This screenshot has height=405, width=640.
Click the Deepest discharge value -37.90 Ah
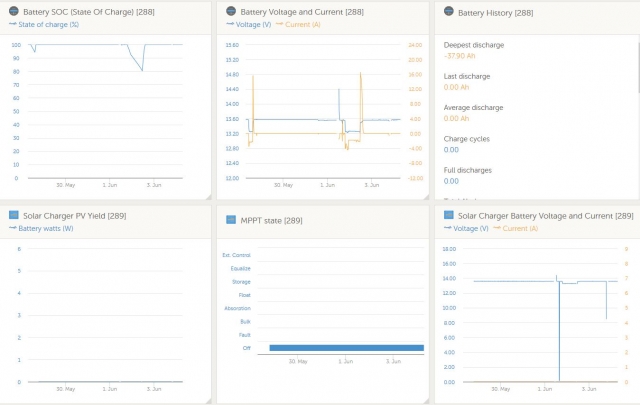(x=460, y=56)
